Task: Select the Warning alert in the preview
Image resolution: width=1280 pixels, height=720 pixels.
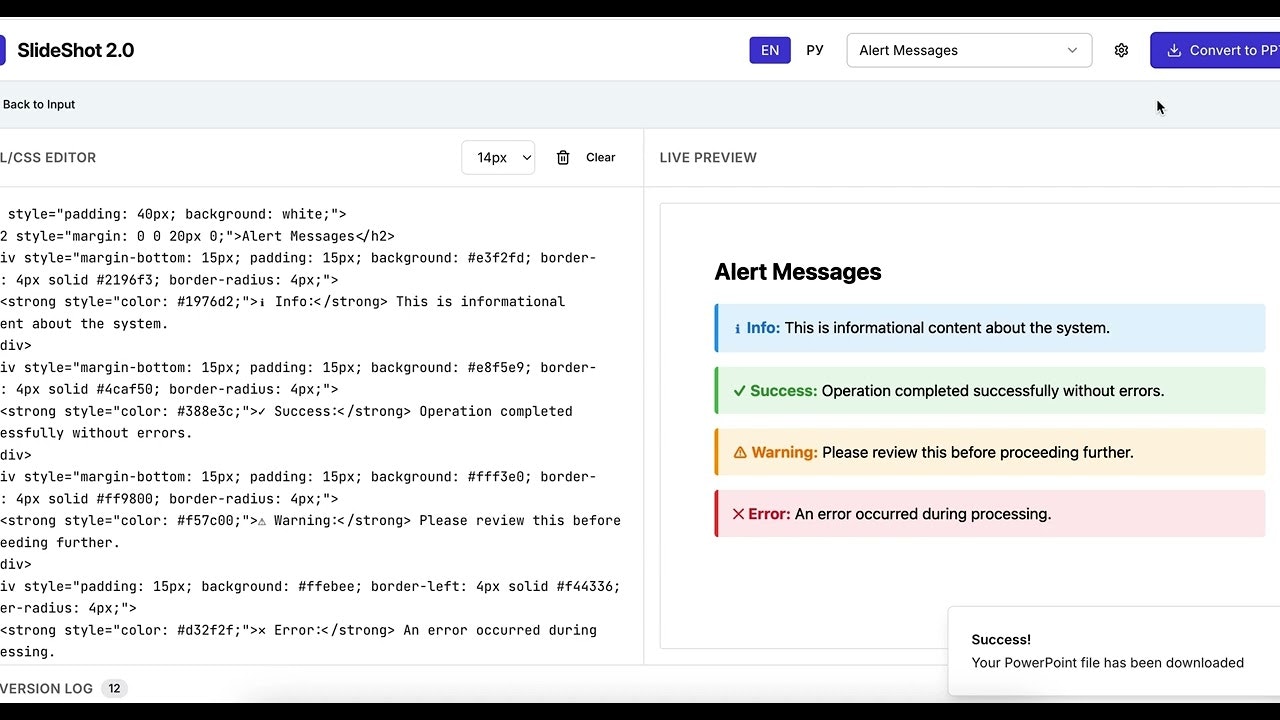Action: (990, 452)
